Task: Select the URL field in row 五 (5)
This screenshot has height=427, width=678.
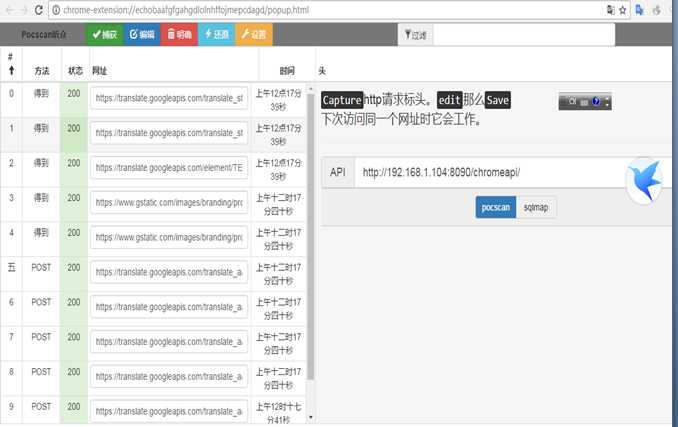Action: coord(169,272)
